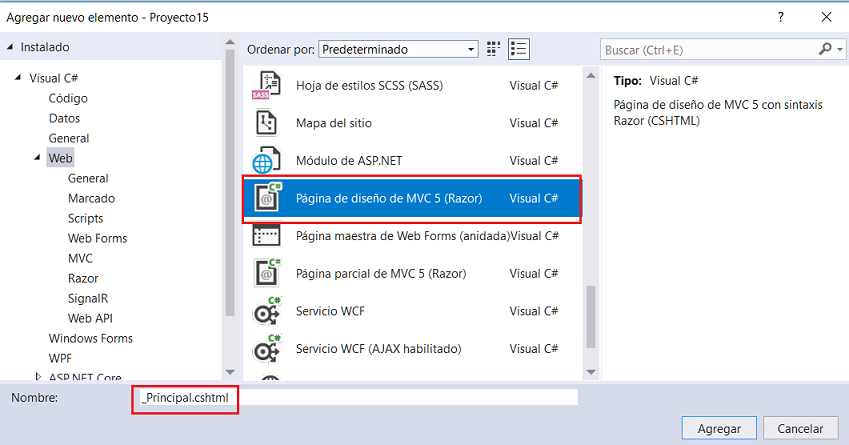The height and width of the screenshot is (445, 849).
Task: Select Código category in tree
Action: coord(68,98)
